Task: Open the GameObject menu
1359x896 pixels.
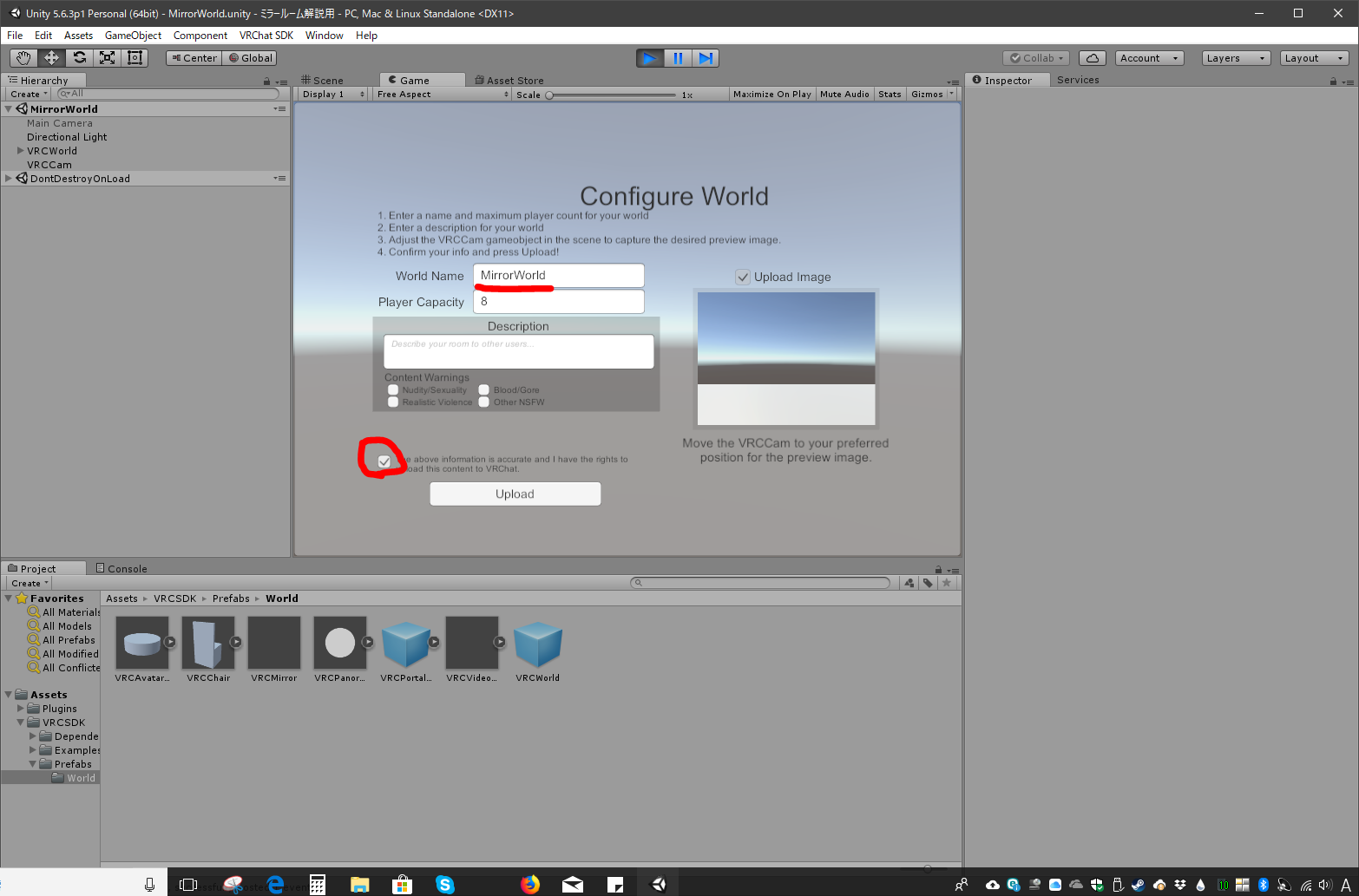Action: click(133, 36)
